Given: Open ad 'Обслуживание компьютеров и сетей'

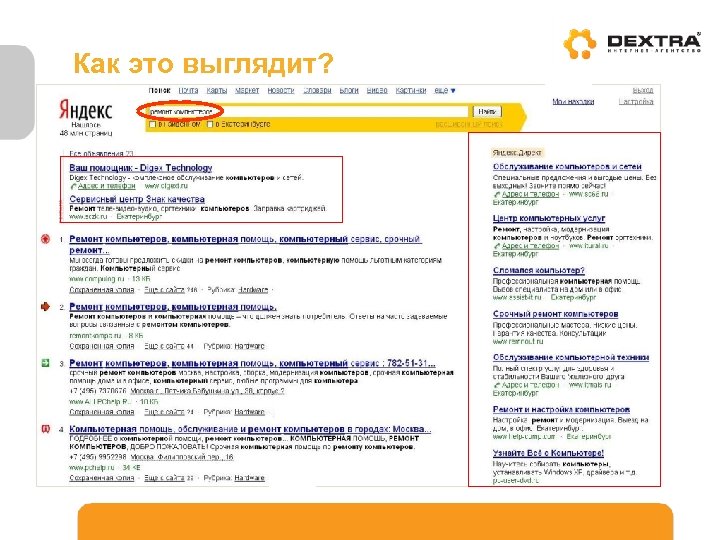Looking at the screenshot, I should [x=567, y=166].
